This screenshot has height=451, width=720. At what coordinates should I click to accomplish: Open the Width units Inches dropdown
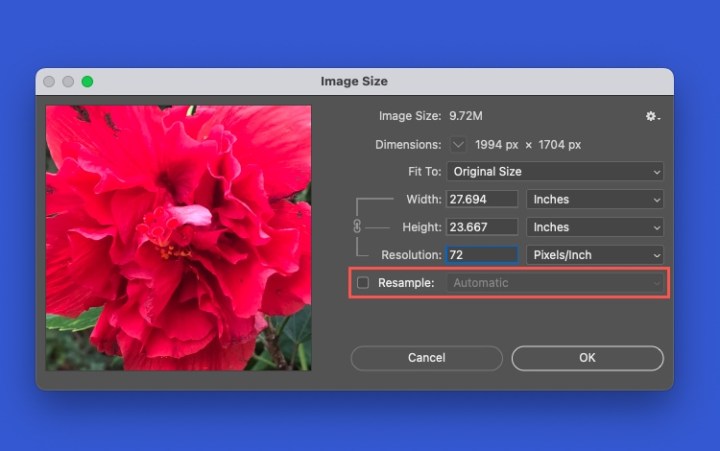click(595, 200)
